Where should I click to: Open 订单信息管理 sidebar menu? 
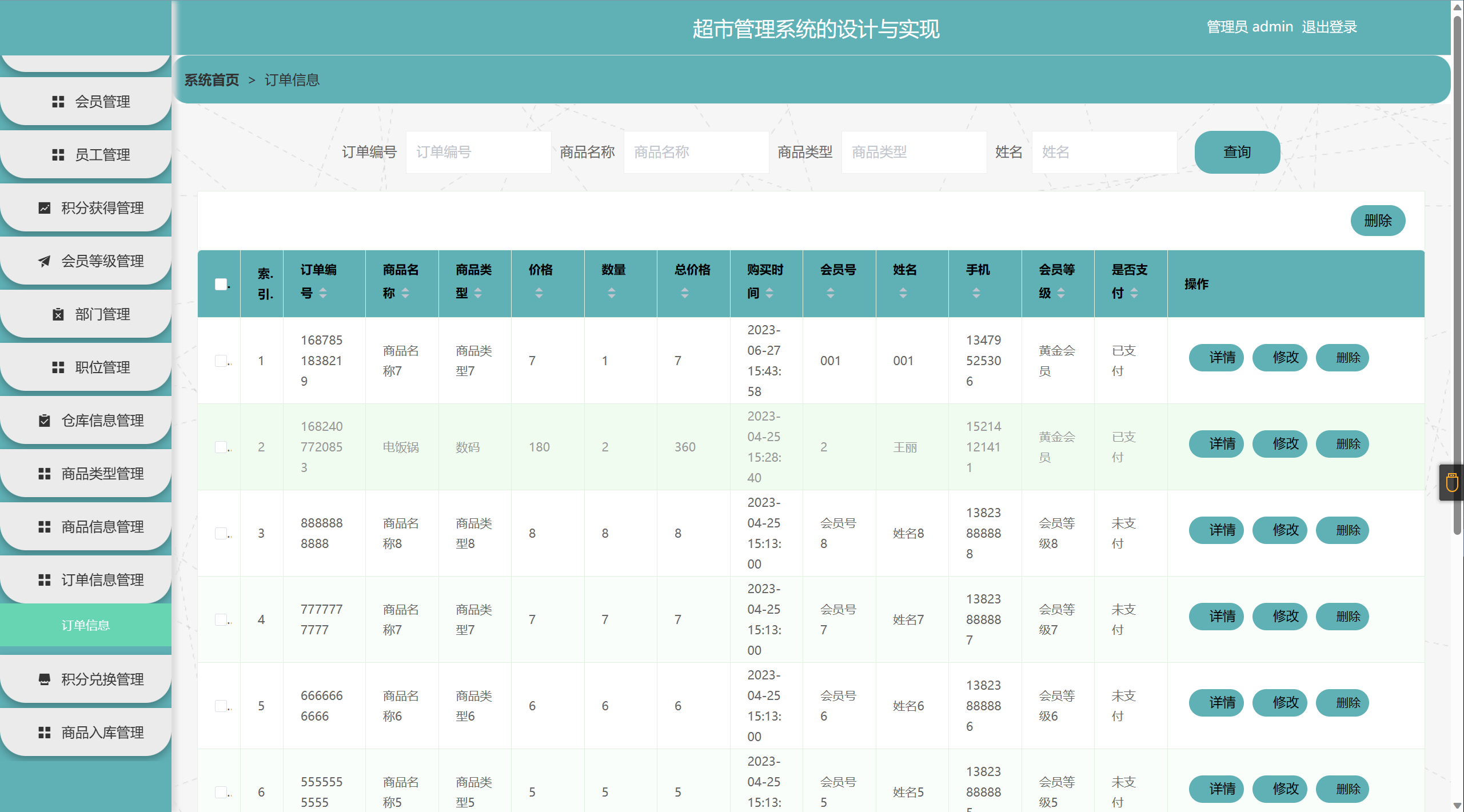86,580
